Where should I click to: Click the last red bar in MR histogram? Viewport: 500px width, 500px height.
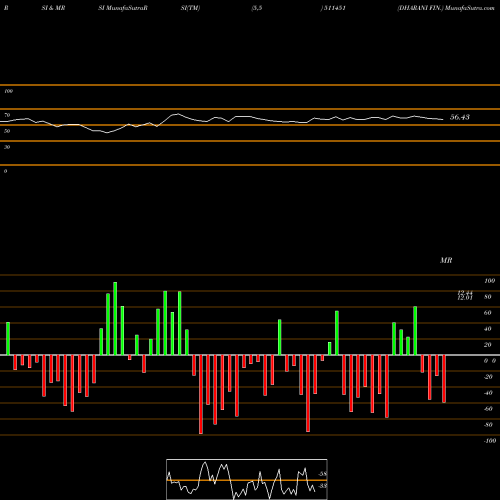[444, 379]
